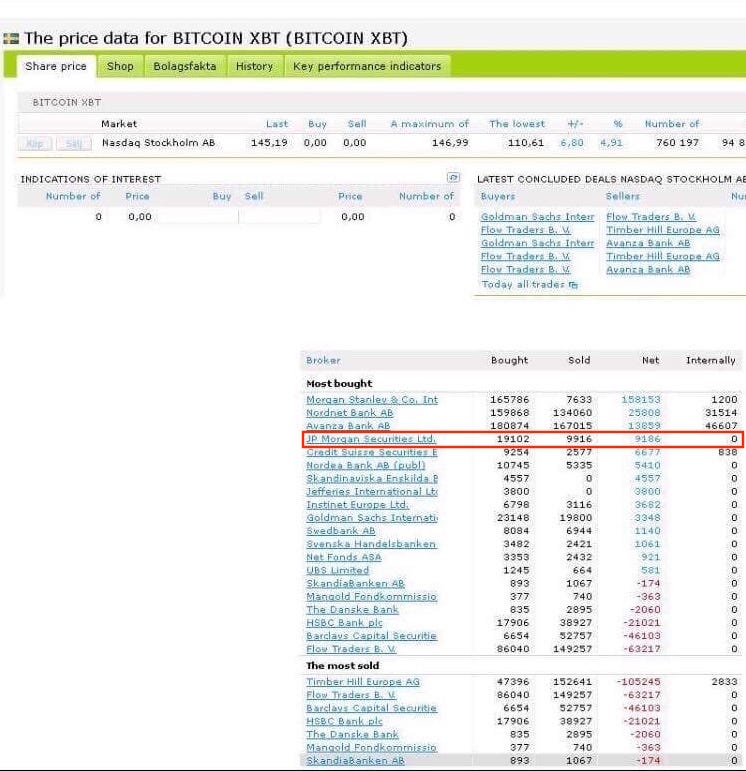Click the Broker column header

tap(323, 360)
